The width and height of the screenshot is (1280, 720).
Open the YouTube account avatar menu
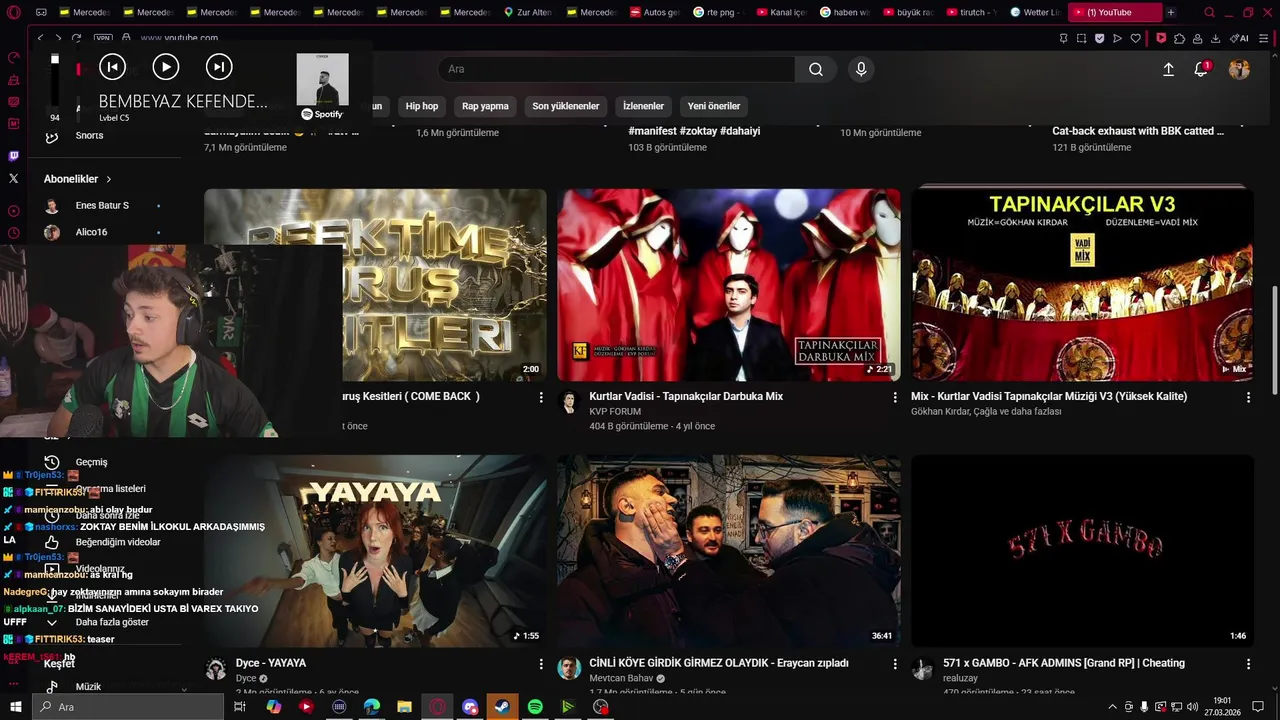[1239, 69]
